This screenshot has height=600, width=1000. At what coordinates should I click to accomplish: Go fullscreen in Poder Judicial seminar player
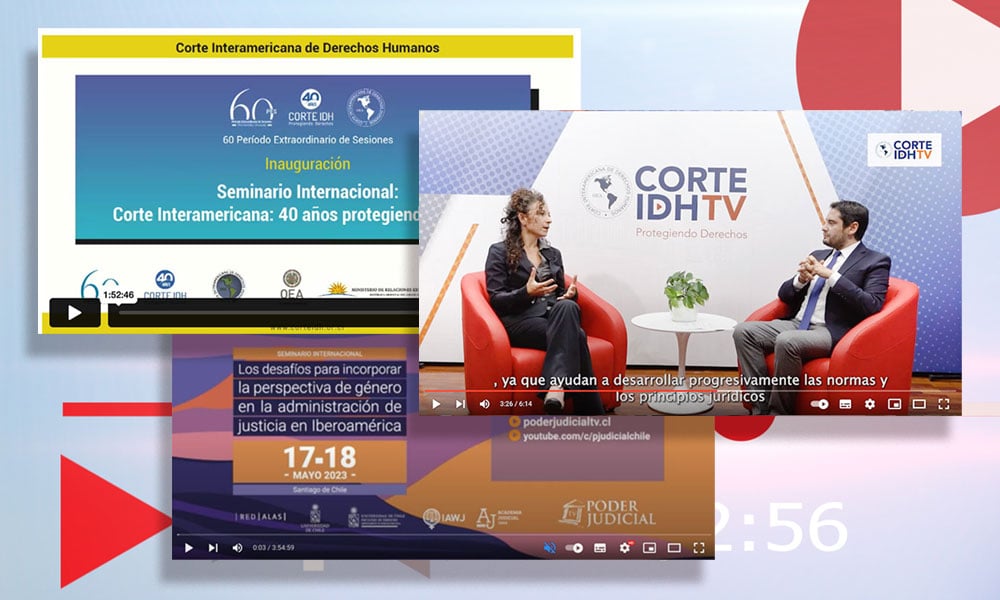click(x=699, y=548)
